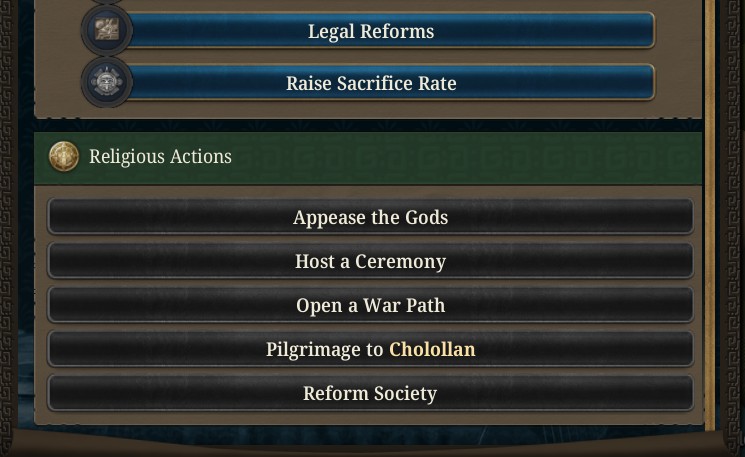Click the gold Religious Actions emblem
The width and height of the screenshot is (745, 457).
pyautogui.click(x=64, y=156)
